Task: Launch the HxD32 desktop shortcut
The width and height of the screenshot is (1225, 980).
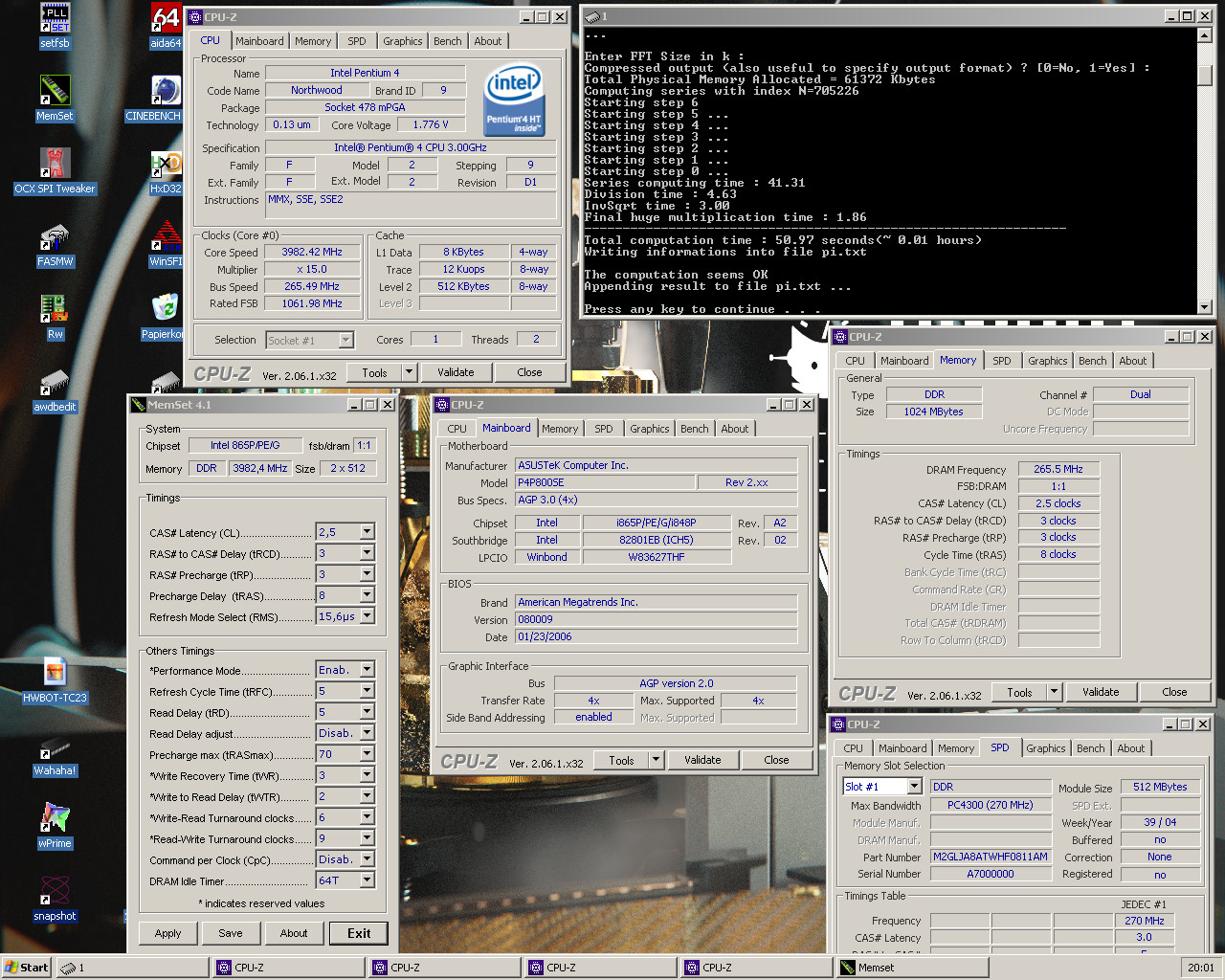Action: (166, 170)
